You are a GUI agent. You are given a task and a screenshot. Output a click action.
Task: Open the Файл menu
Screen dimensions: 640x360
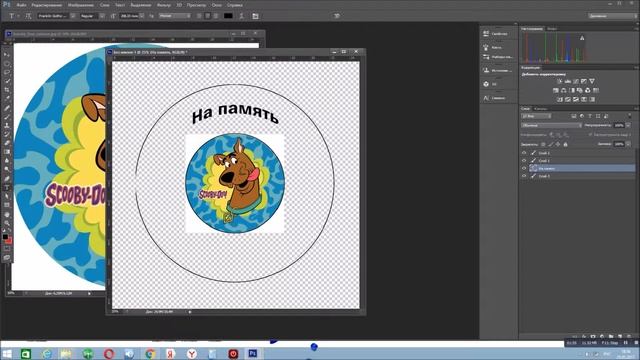[x=22, y=5]
